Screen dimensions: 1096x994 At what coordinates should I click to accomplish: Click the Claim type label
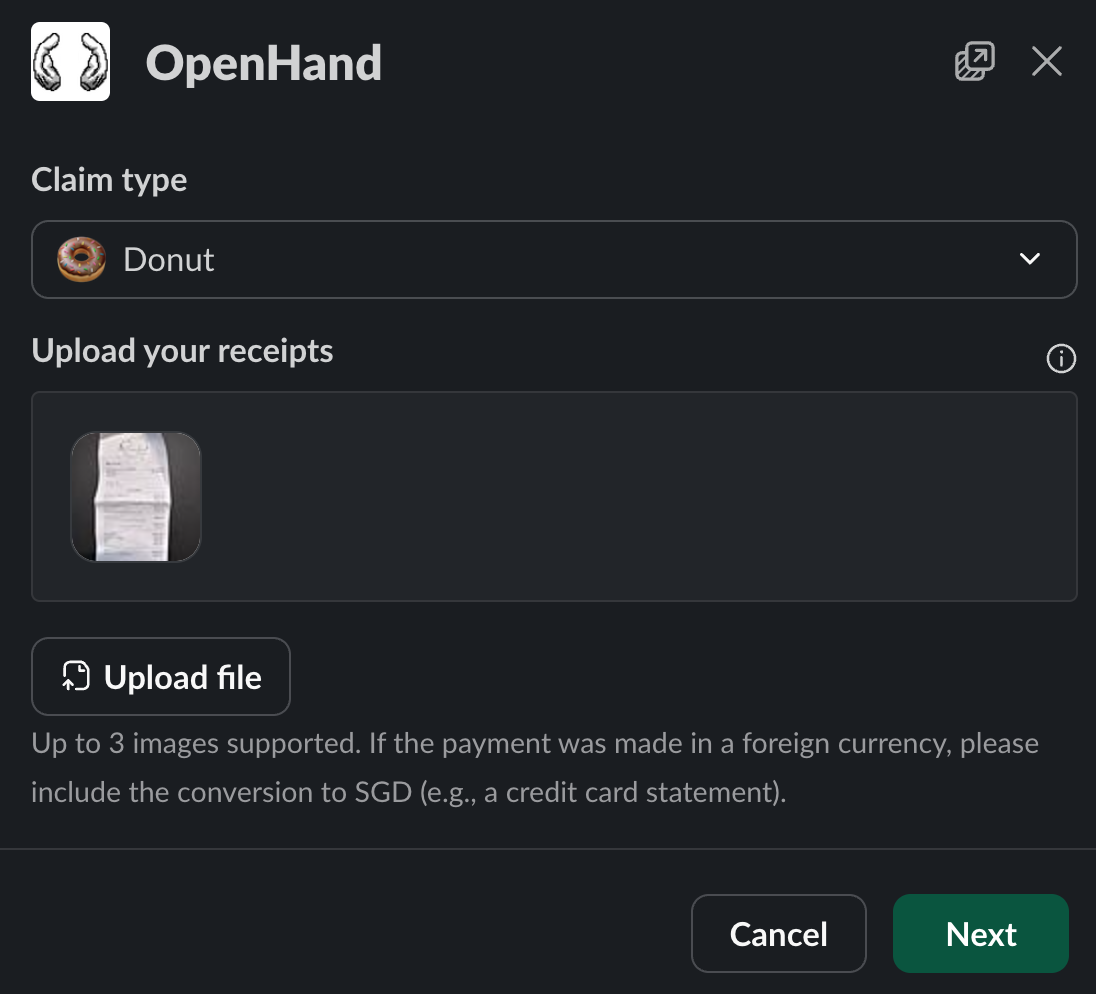109,179
